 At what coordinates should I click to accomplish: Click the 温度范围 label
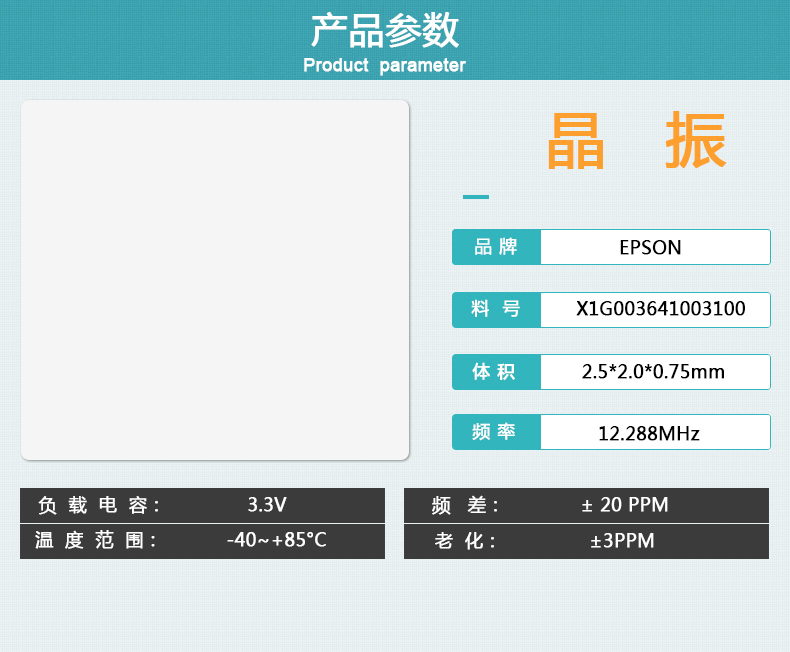tap(96, 541)
